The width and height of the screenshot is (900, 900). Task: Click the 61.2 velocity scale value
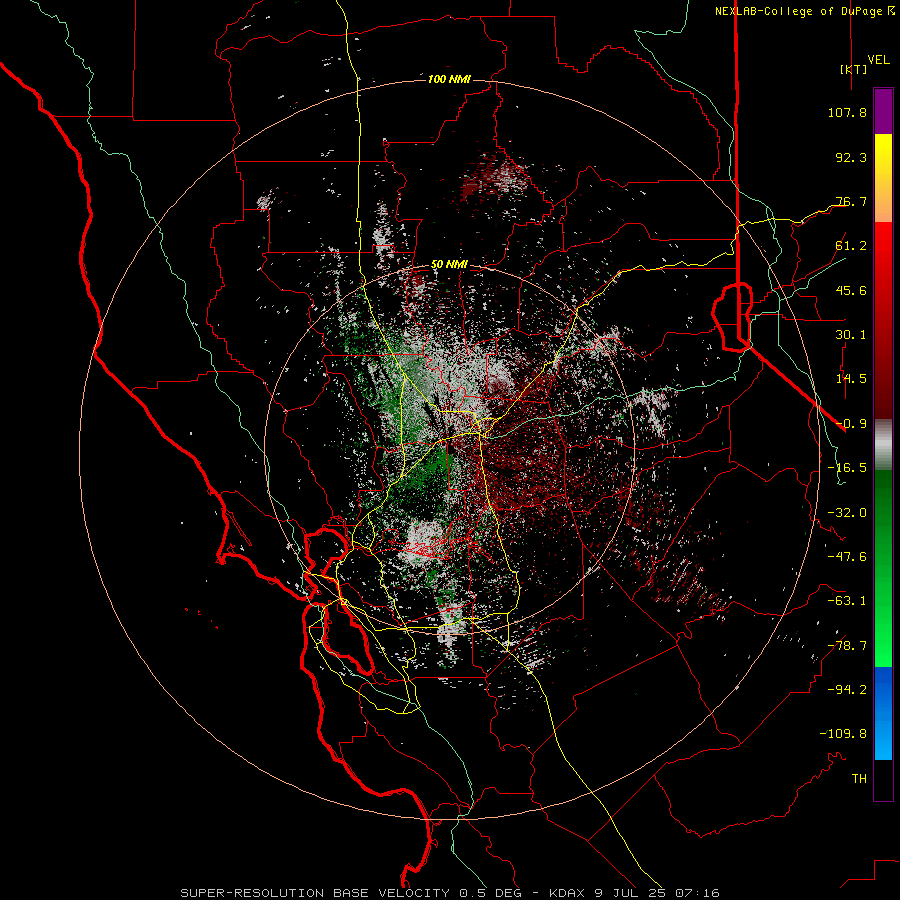851,246
